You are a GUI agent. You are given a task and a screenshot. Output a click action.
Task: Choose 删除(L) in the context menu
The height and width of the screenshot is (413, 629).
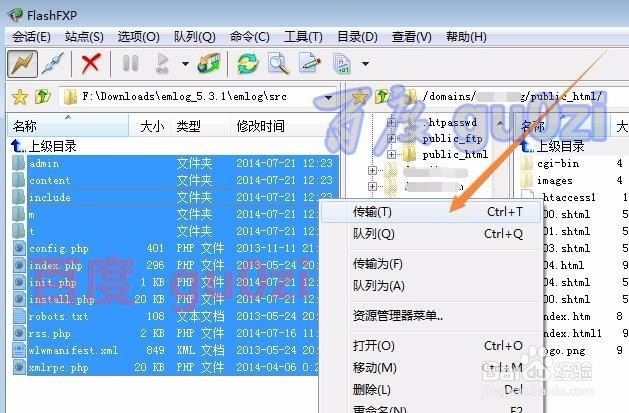click(x=431, y=390)
